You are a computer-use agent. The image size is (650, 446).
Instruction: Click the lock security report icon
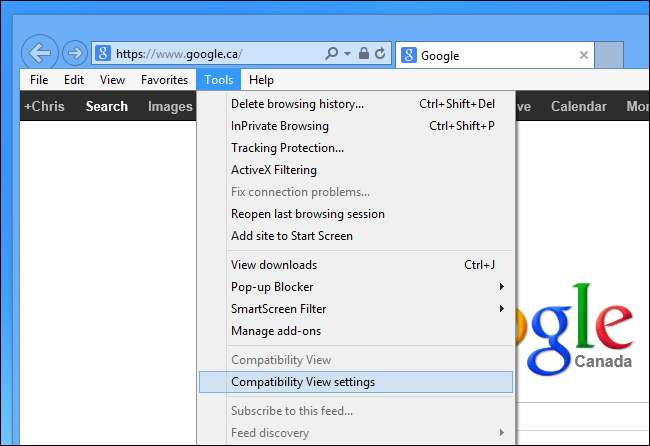[x=364, y=53]
